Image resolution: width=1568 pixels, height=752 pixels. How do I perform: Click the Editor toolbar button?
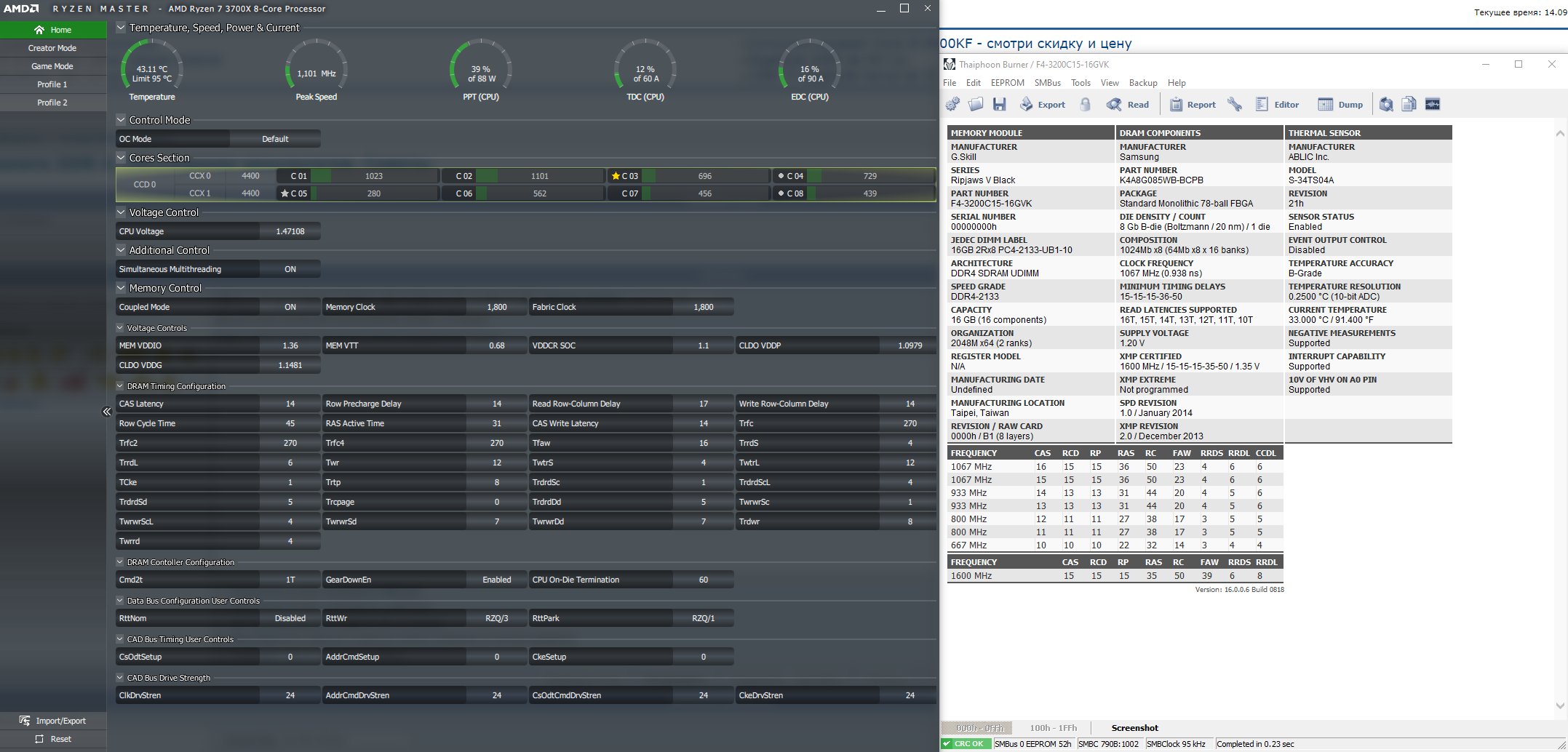1277,105
